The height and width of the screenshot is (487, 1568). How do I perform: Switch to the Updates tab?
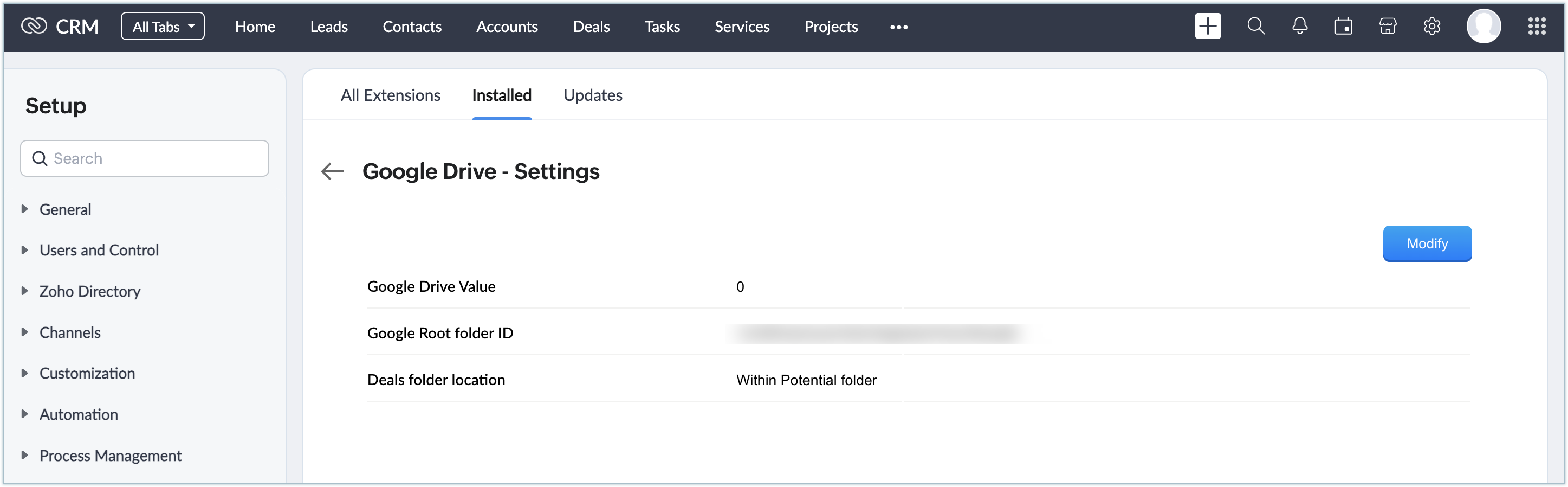[x=592, y=95]
